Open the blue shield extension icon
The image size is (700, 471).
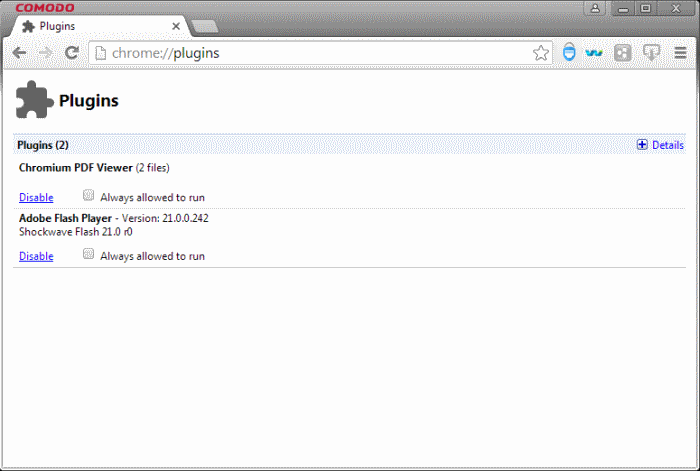tap(569, 52)
